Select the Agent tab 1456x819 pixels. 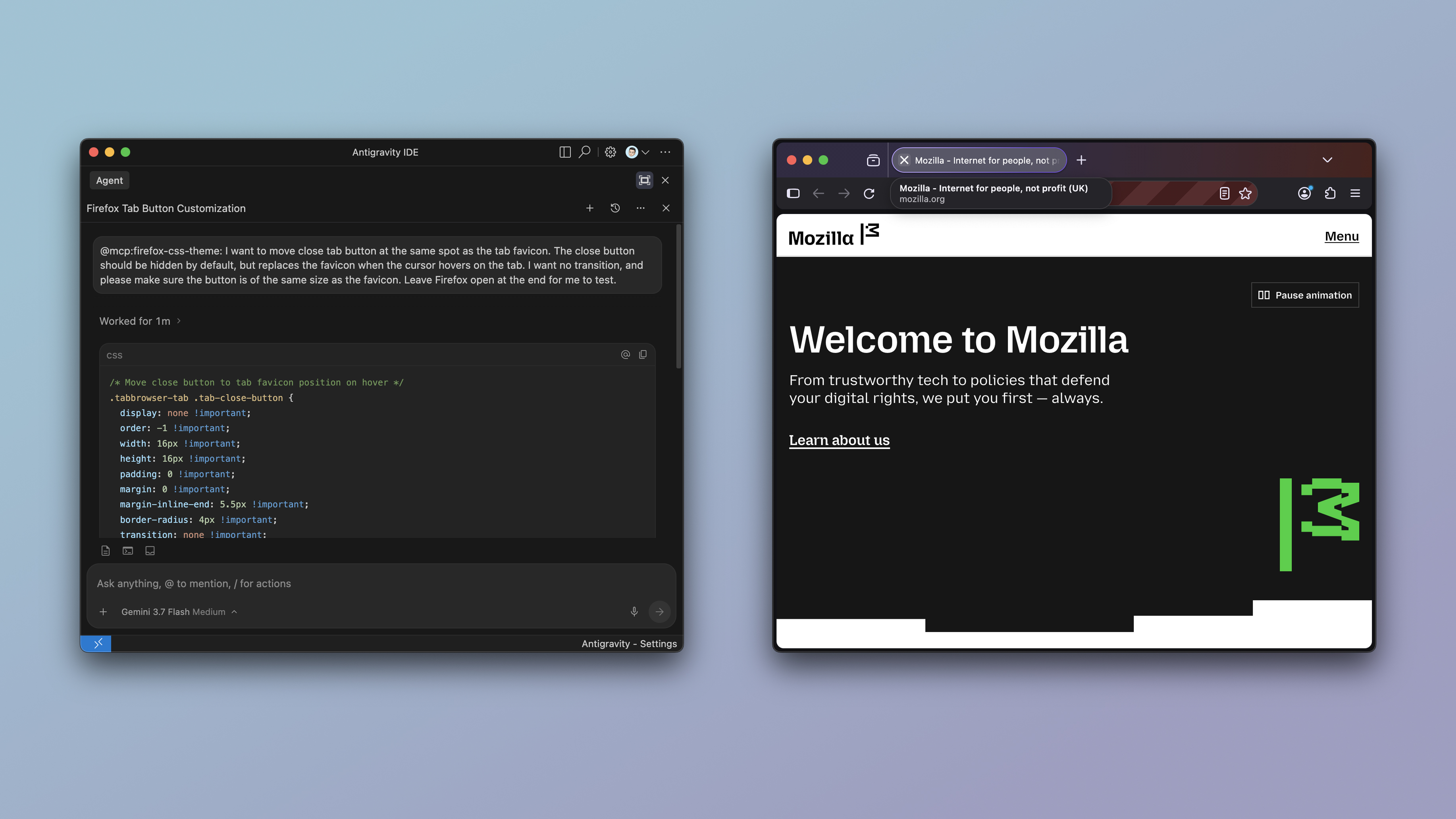pyautogui.click(x=109, y=180)
